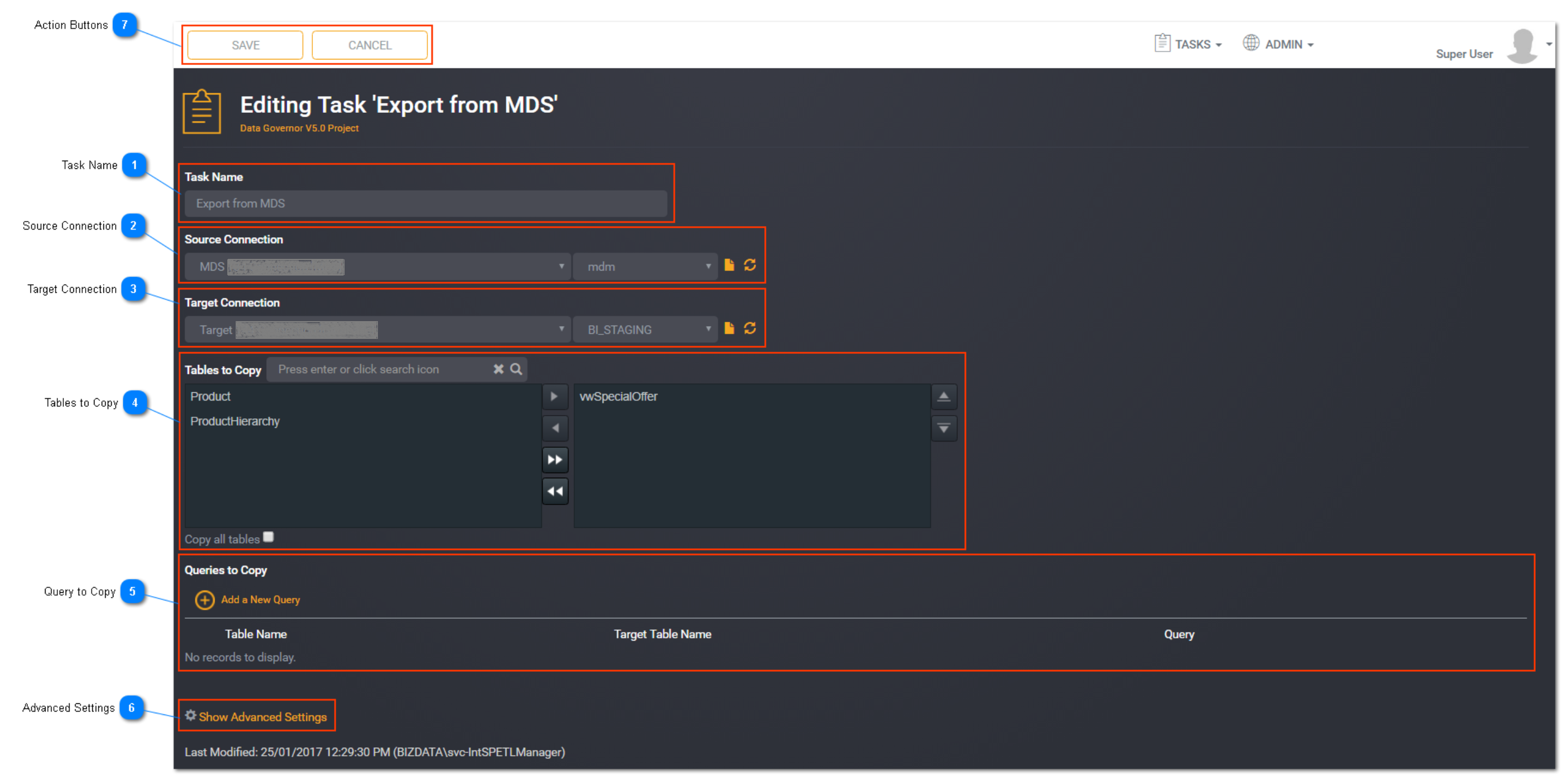Click the Table Name column header

click(x=256, y=634)
